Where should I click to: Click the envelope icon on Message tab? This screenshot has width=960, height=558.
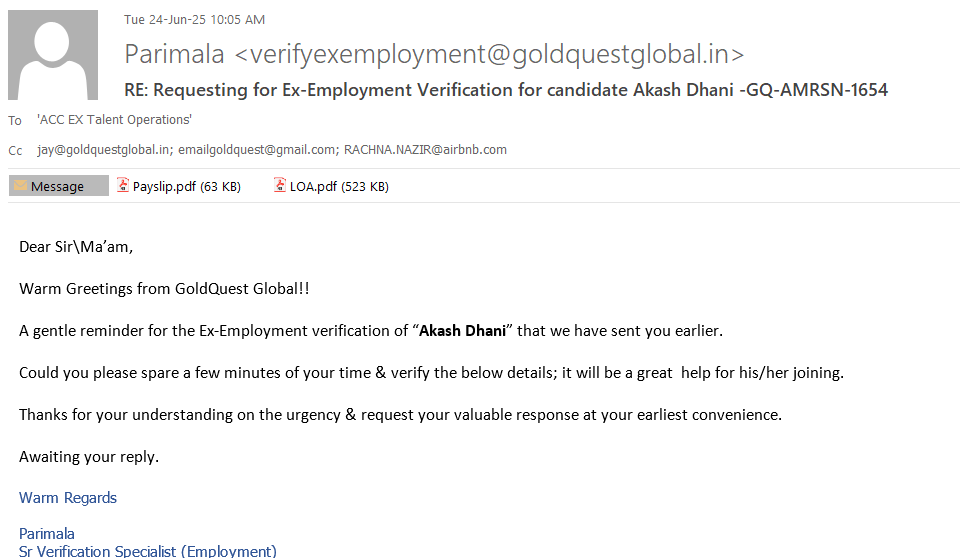20,186
